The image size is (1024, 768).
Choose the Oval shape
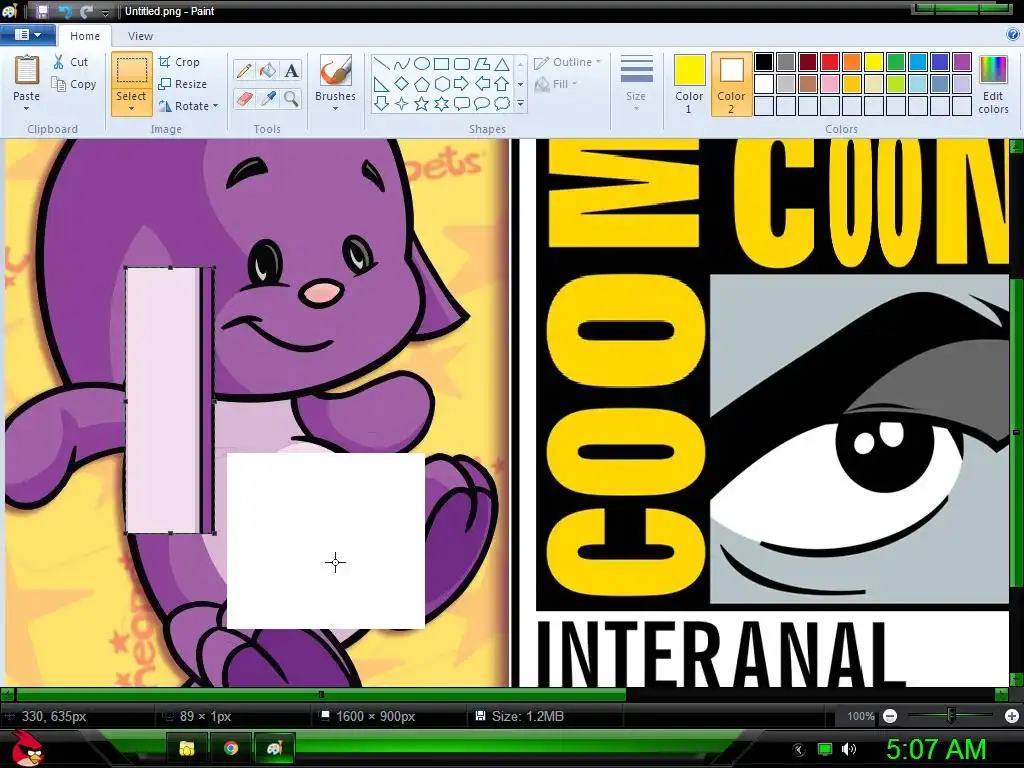[x=422, y=63]
